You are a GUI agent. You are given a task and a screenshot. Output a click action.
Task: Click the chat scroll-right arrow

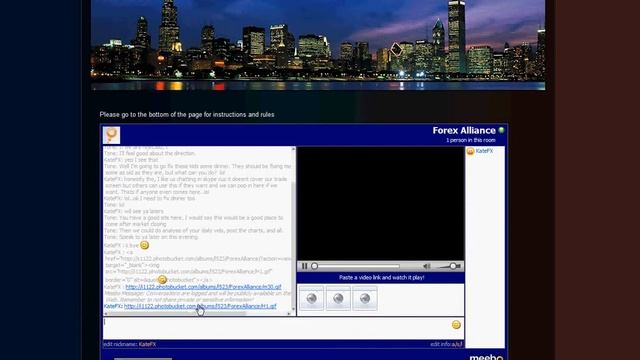coord(289,313)
